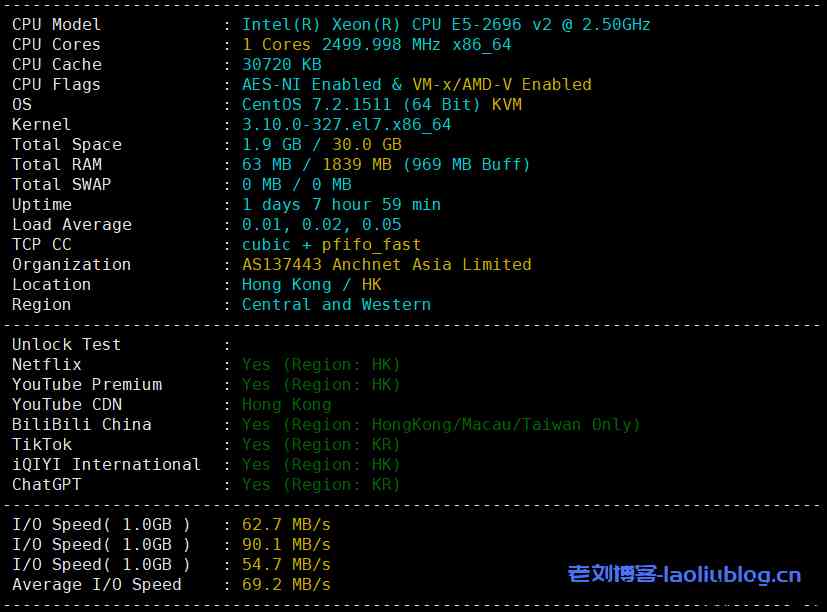The image size is (827, 612).
Task: Select the iQIYI International label
Action: (107, 466)
